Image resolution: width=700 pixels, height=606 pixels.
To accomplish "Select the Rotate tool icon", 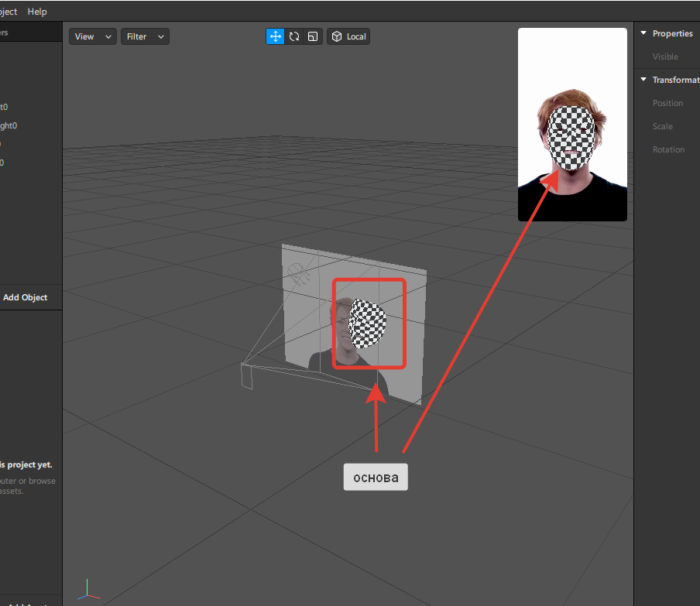I will (x=294, y=37).
